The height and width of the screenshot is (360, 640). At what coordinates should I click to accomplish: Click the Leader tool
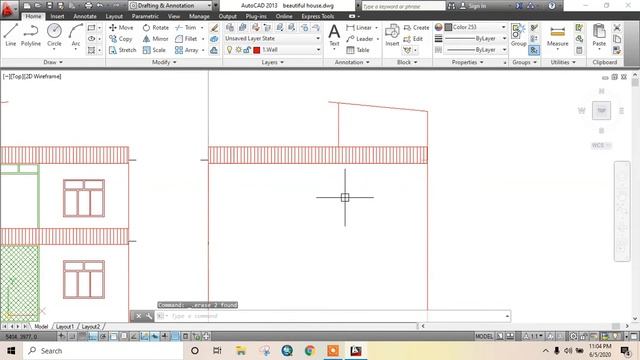point(360,39)
